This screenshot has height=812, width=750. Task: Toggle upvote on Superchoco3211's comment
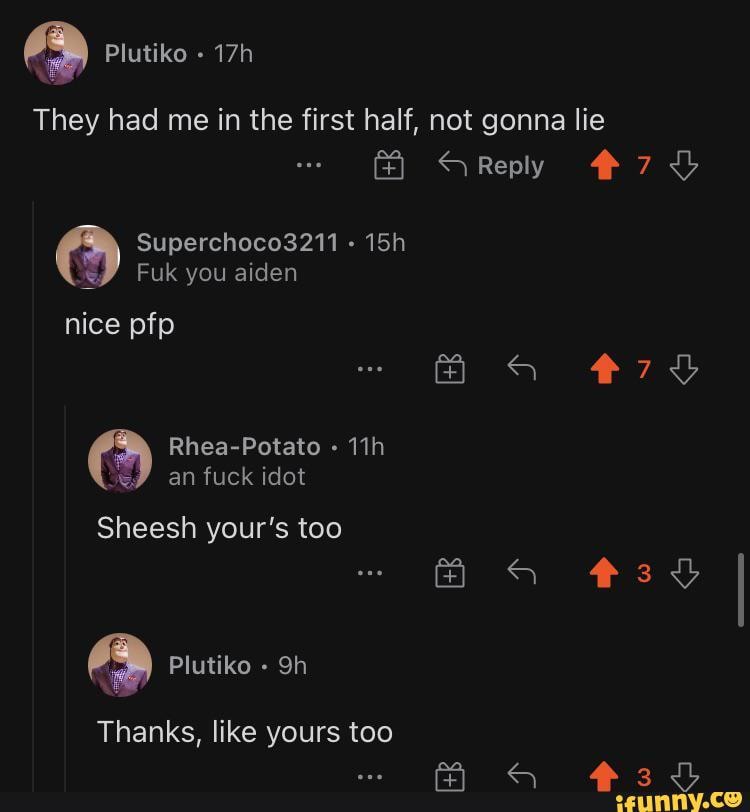604,368
